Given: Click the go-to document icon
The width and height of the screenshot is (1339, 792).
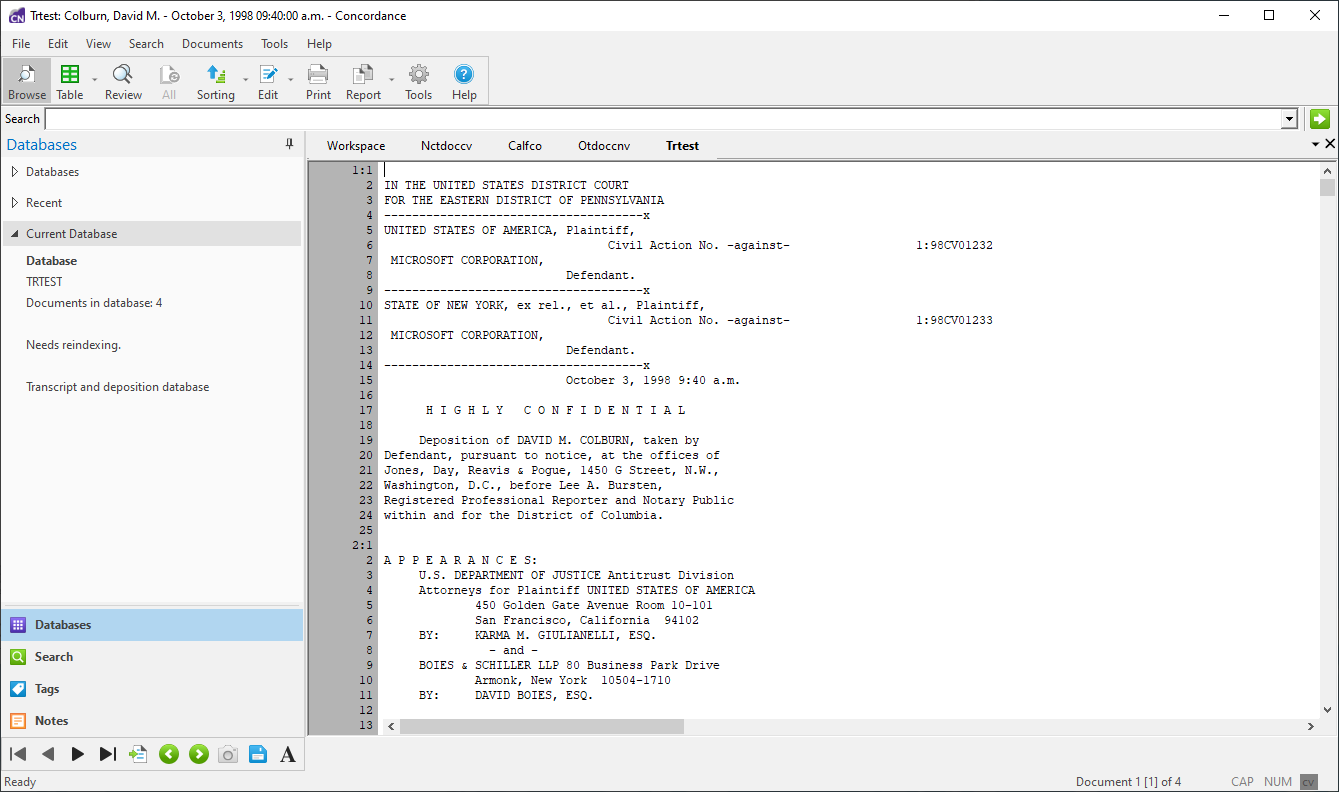Looking at the screenshot, I should click(x=138, y=754).
